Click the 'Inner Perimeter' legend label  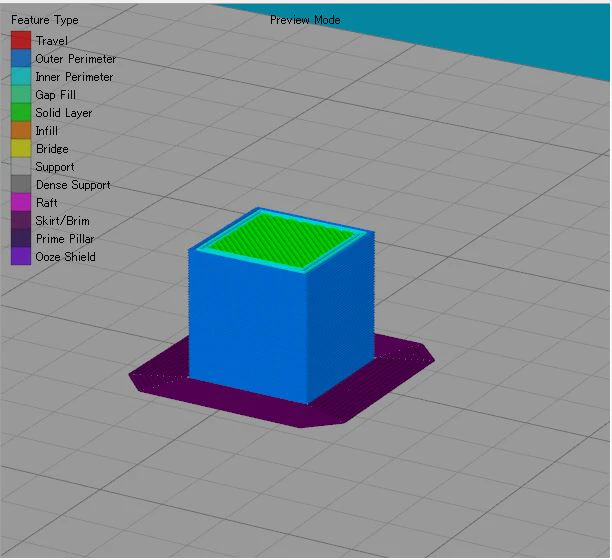[74, 76]
